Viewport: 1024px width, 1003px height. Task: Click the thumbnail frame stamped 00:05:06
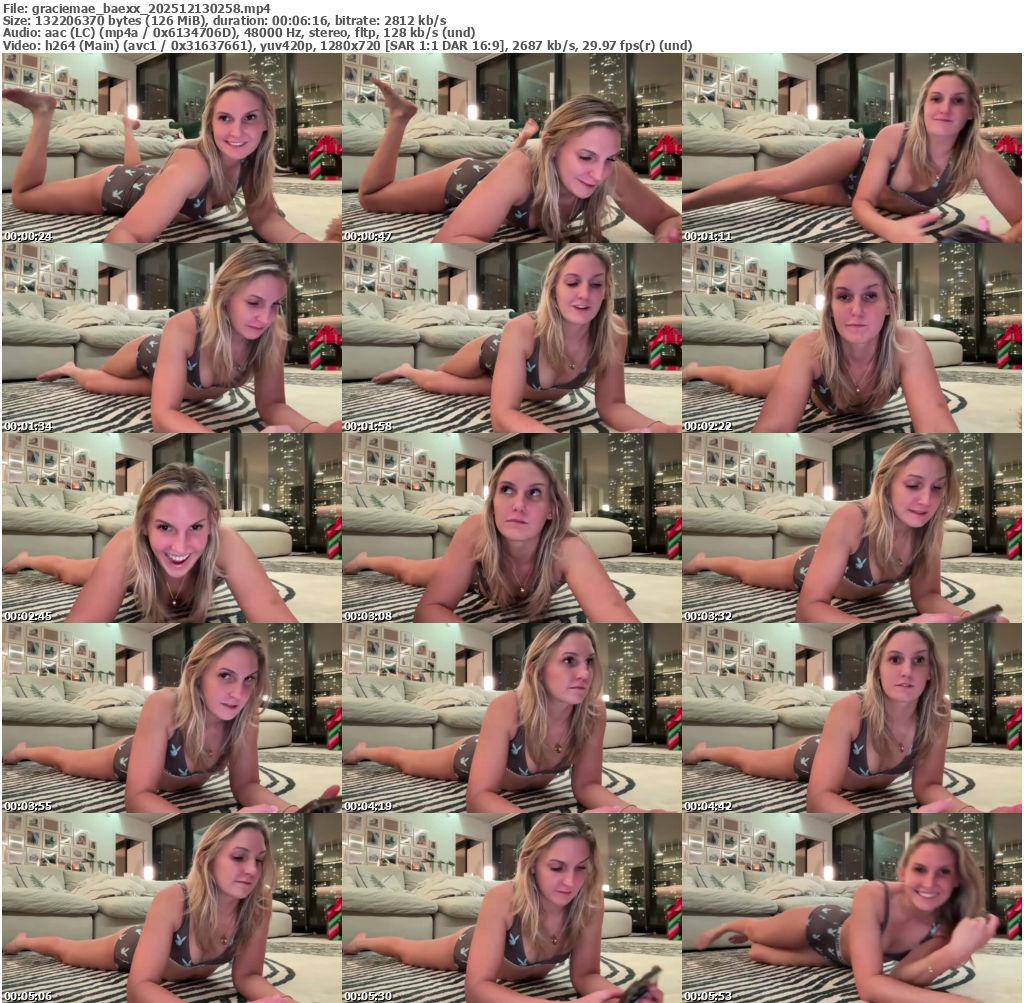[172, 908]
